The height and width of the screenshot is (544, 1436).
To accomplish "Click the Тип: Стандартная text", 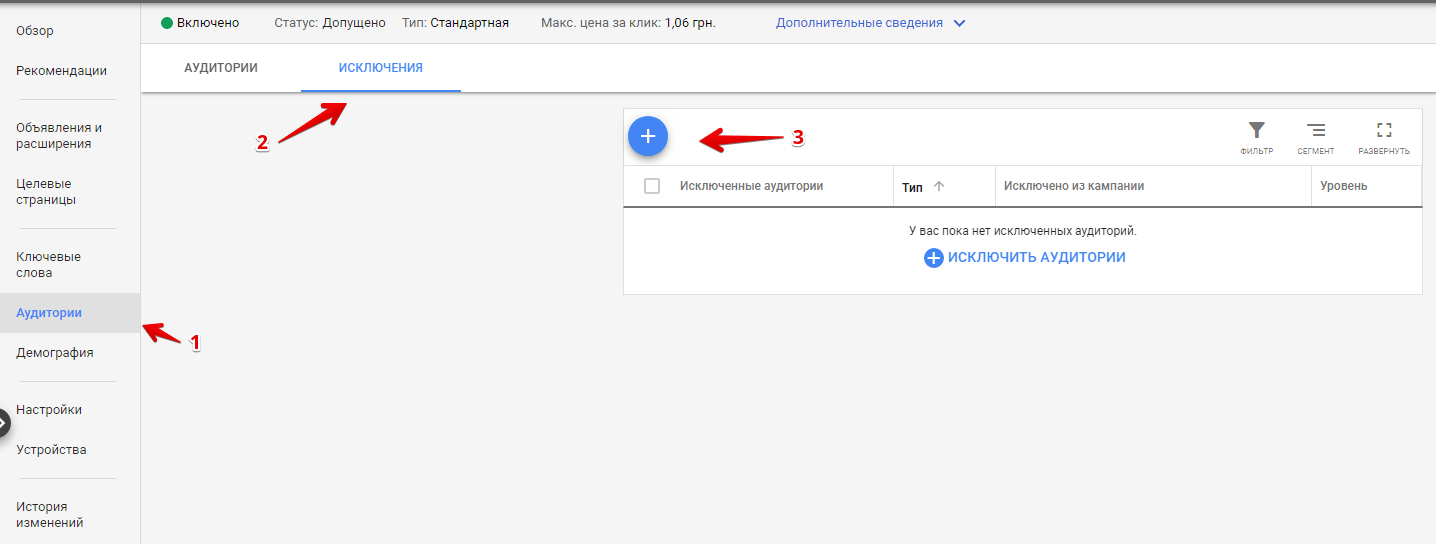I will [x=455, y=23].
